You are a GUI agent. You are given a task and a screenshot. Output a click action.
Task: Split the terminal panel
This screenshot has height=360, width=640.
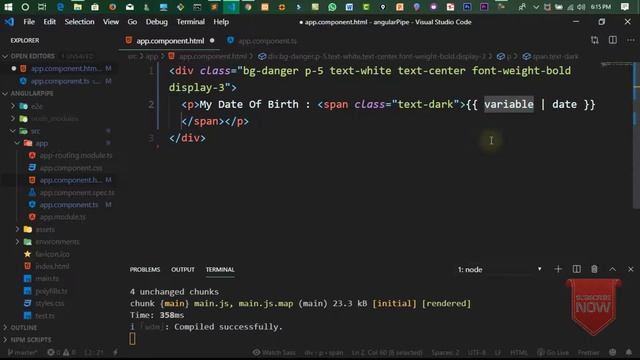pyautogui.click(x=576, y=269)
